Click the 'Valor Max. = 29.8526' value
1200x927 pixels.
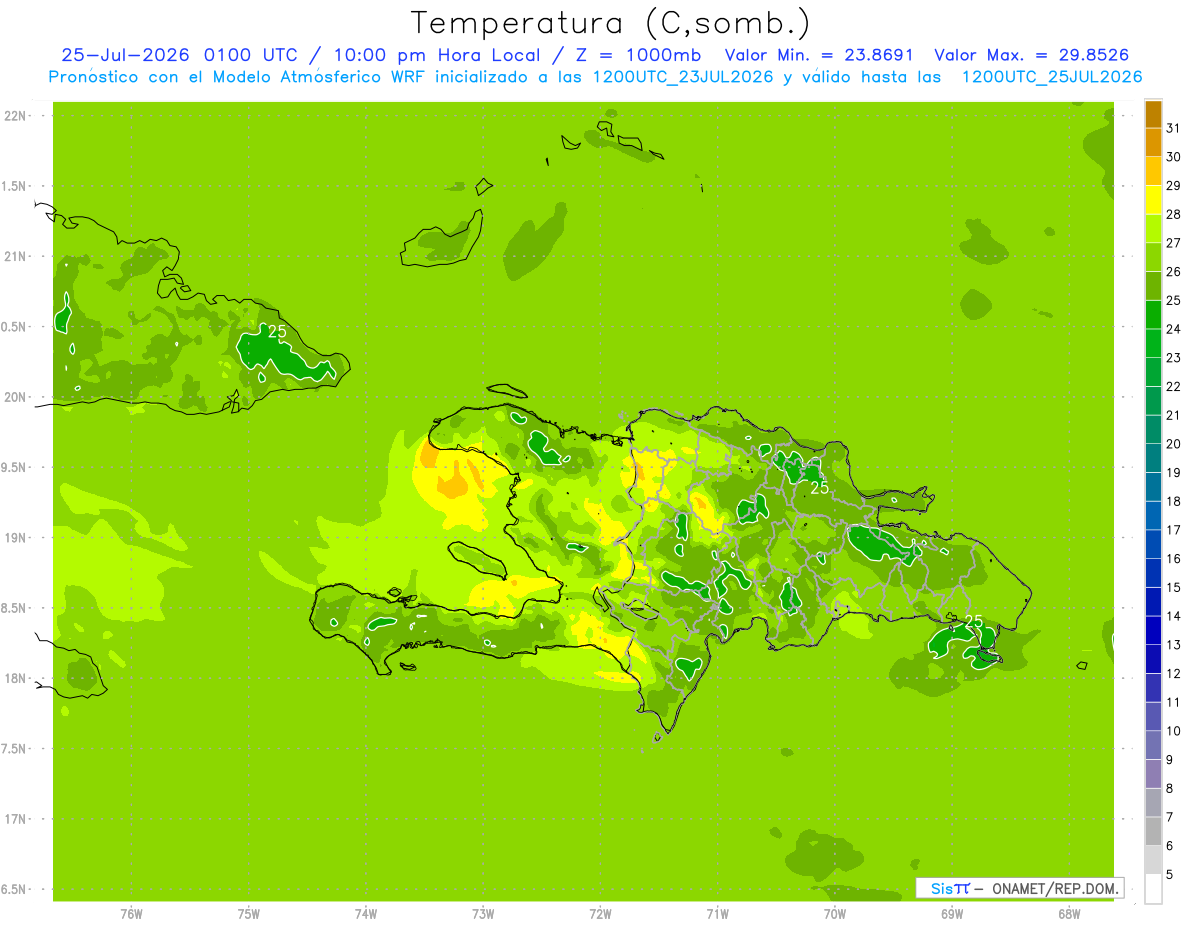coord(1032,55)
